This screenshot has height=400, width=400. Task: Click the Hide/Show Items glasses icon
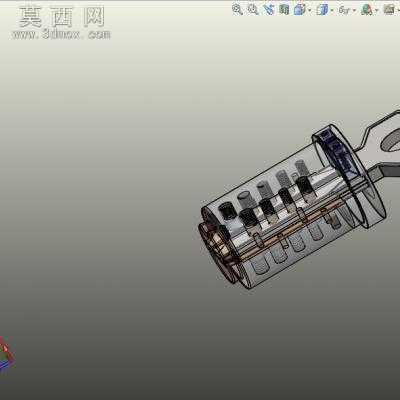pyautogui.click(x=344, y=10)
